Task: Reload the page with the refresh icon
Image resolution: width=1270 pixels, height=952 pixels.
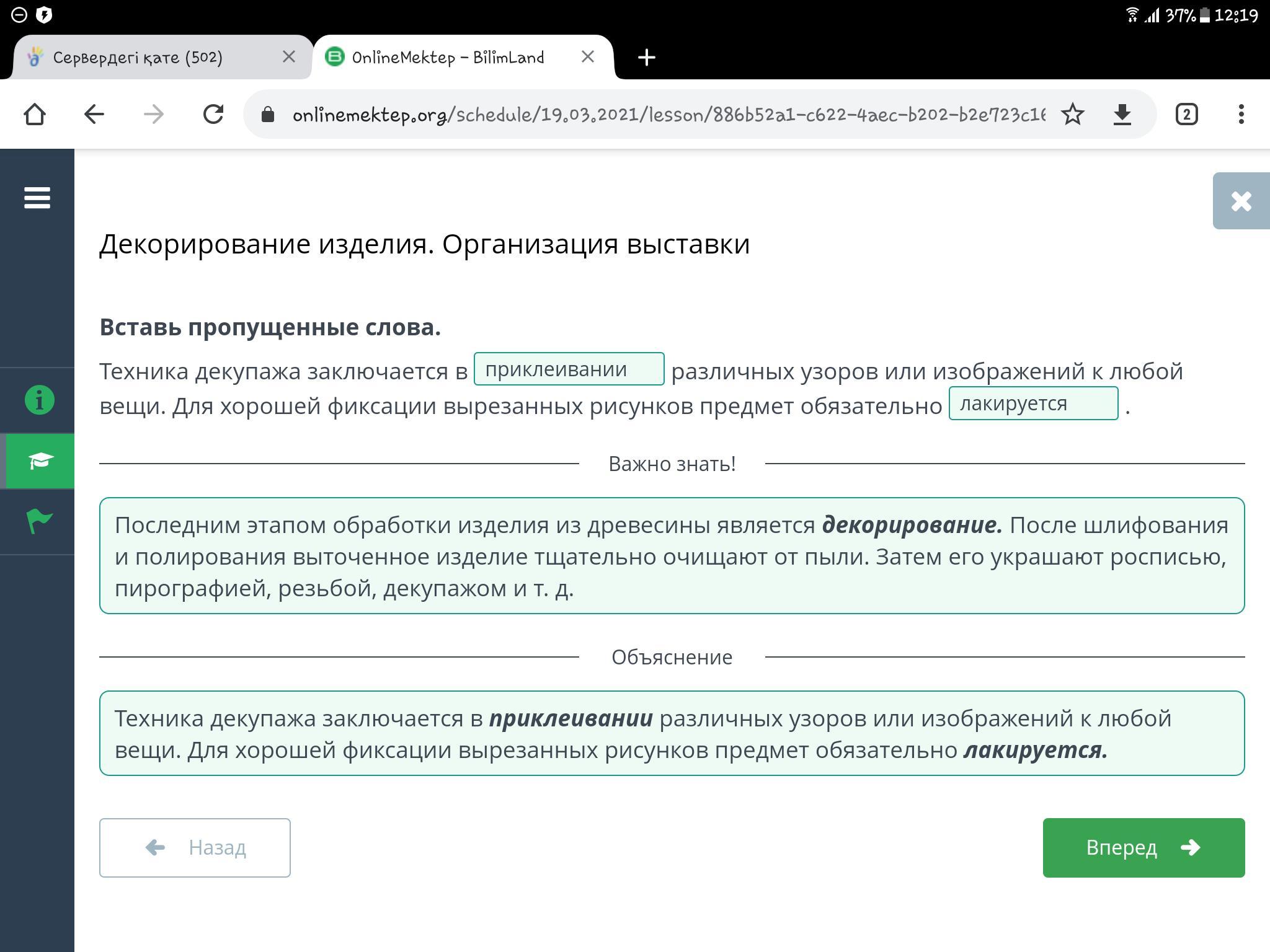Action: (213, 114)
